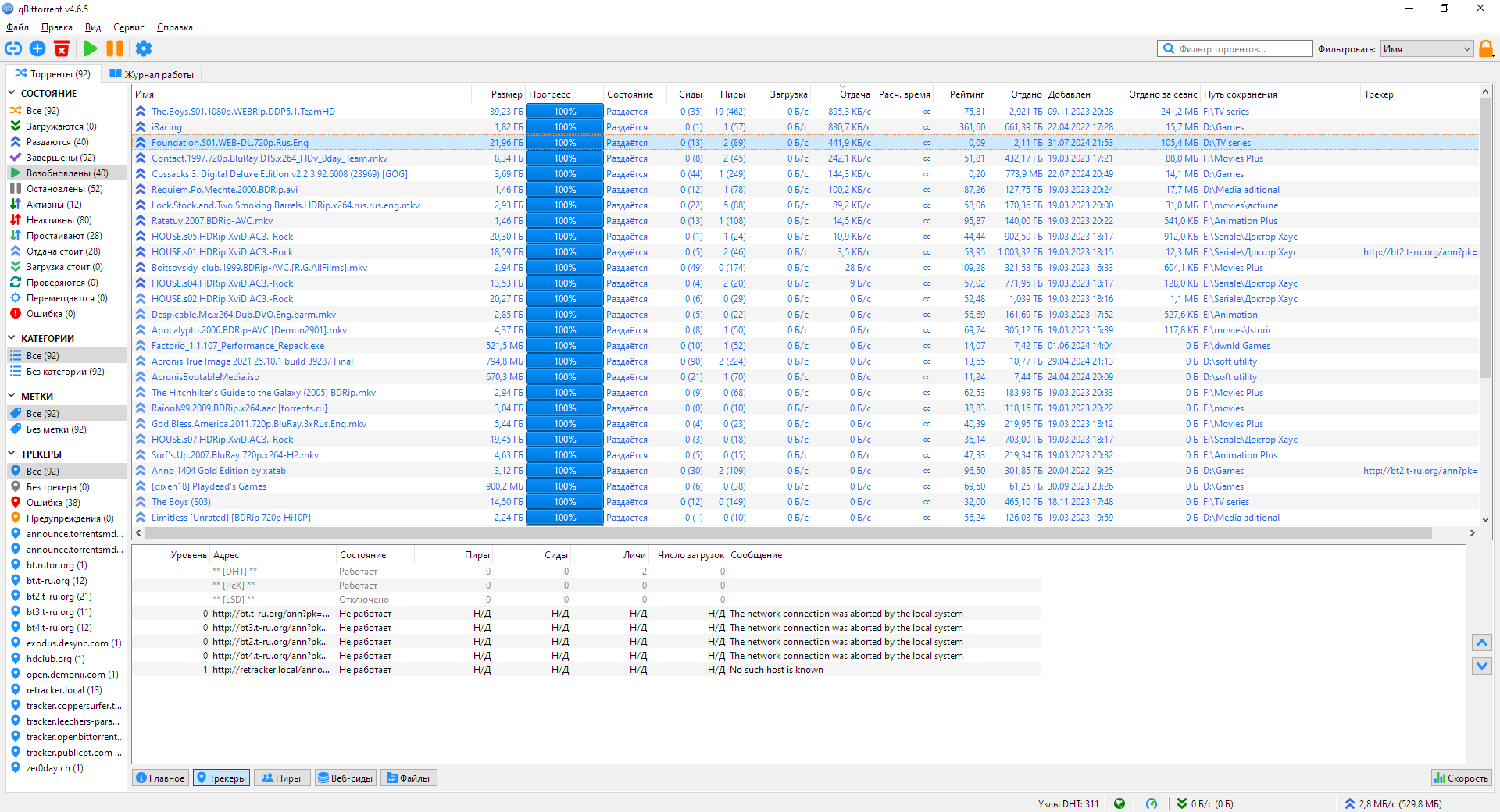Click the orange pause toolbar icon
The image size is (1500, 812).
[115, 48]
